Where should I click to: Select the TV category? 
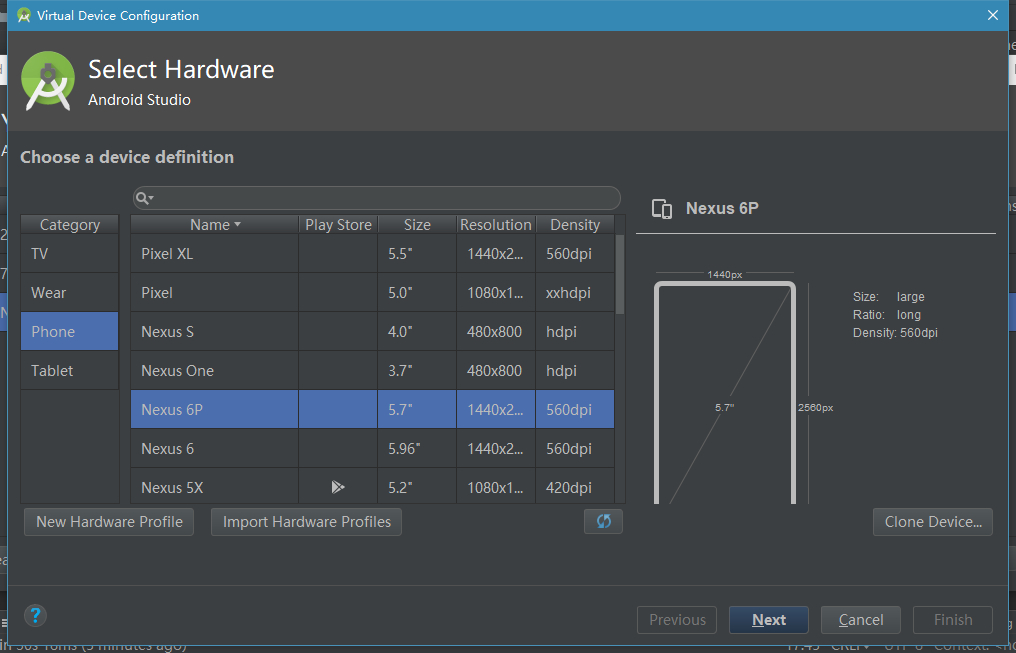tap(69, 253)
